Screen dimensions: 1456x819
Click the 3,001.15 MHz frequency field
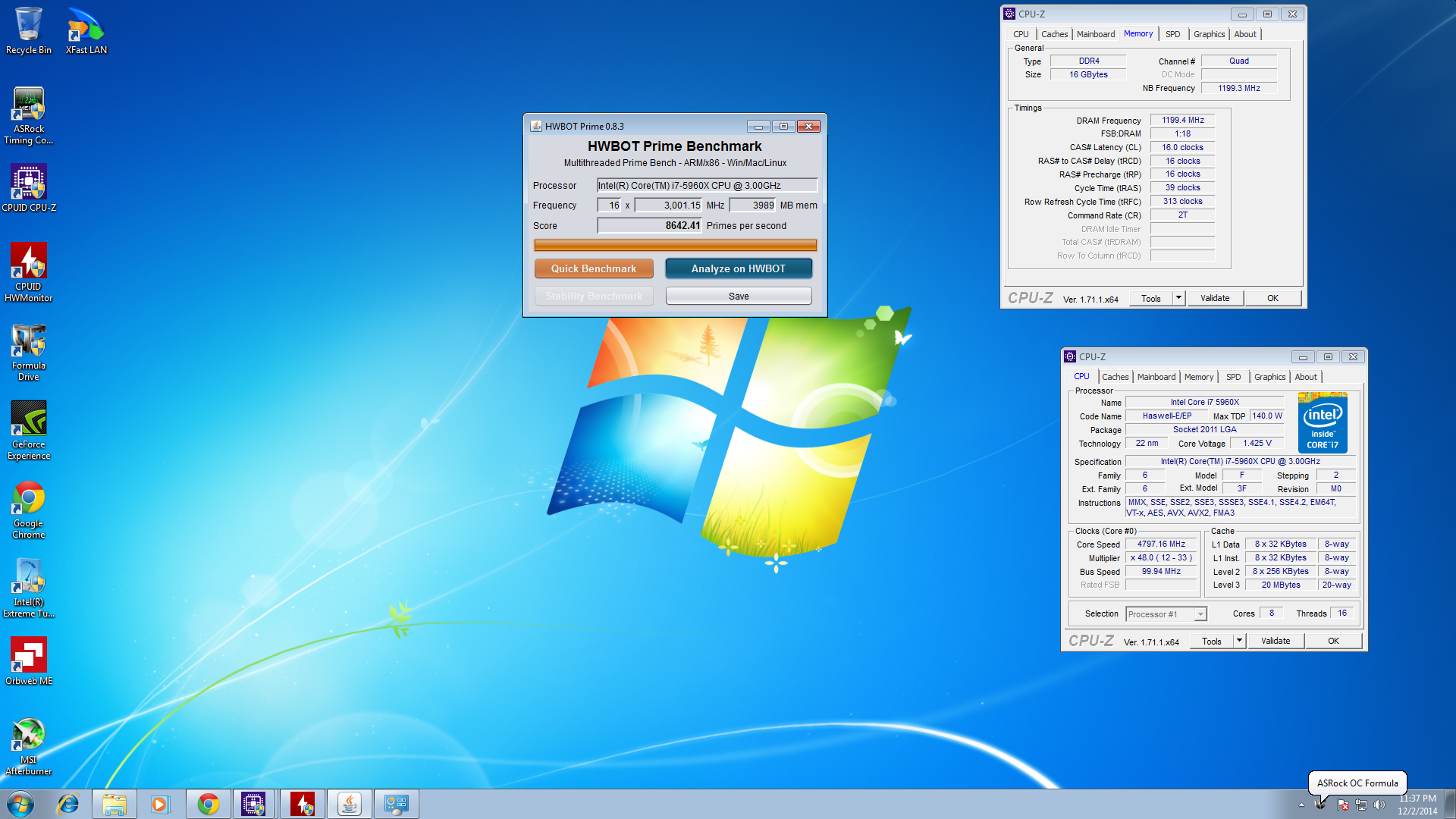point(668,205)
